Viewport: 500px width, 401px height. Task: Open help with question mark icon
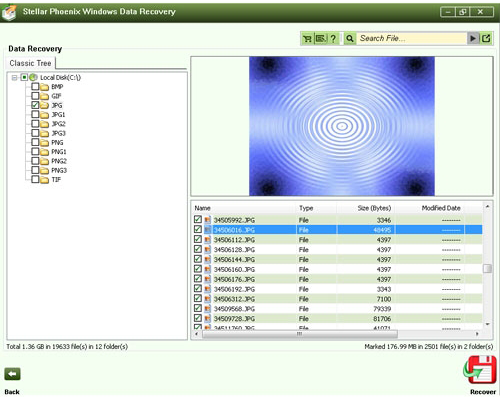[x=333, y=39]
